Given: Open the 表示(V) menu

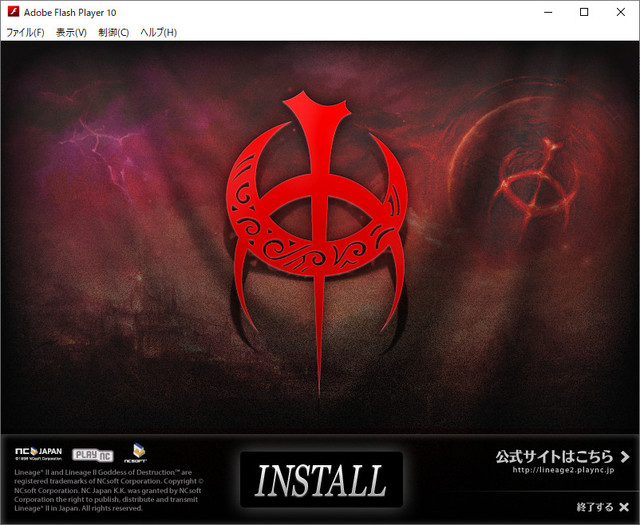Looking at the screenshot, I should click(71, 32).
